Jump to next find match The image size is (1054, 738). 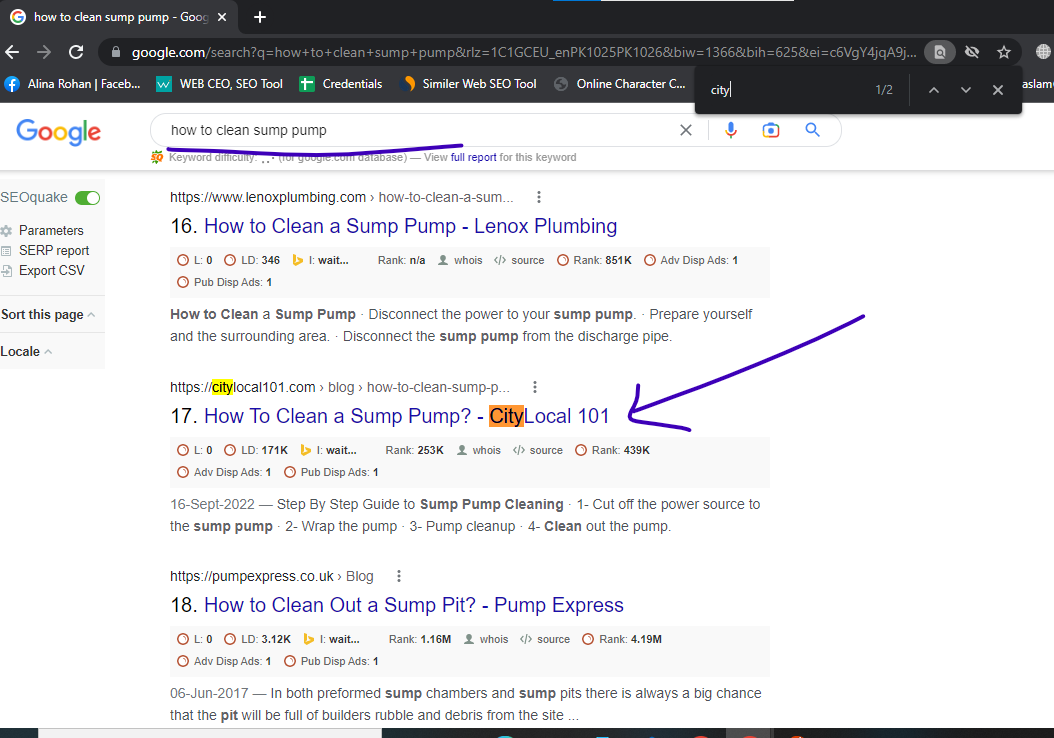tap(966, 90)
